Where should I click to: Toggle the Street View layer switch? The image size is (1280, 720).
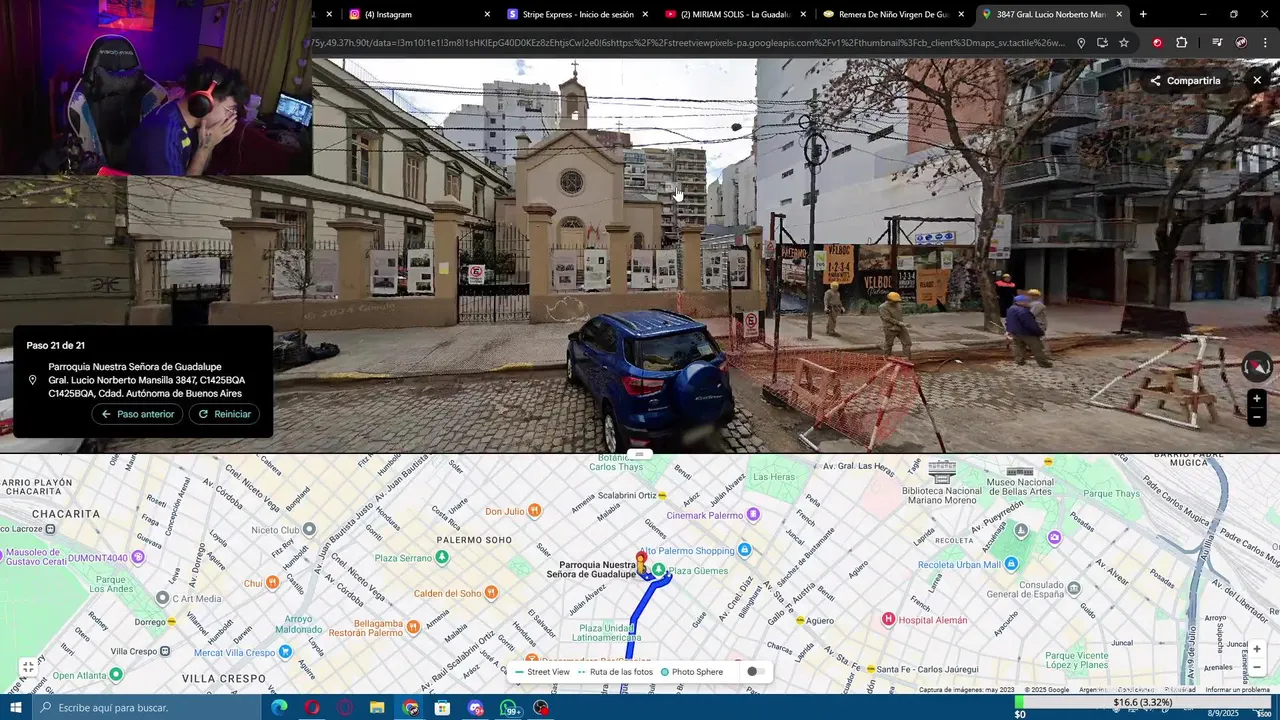(x=755, y=672)
